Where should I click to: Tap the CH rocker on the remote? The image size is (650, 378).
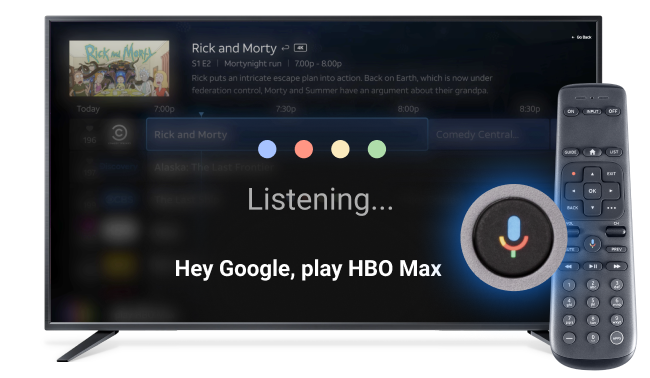pos(616,232)
